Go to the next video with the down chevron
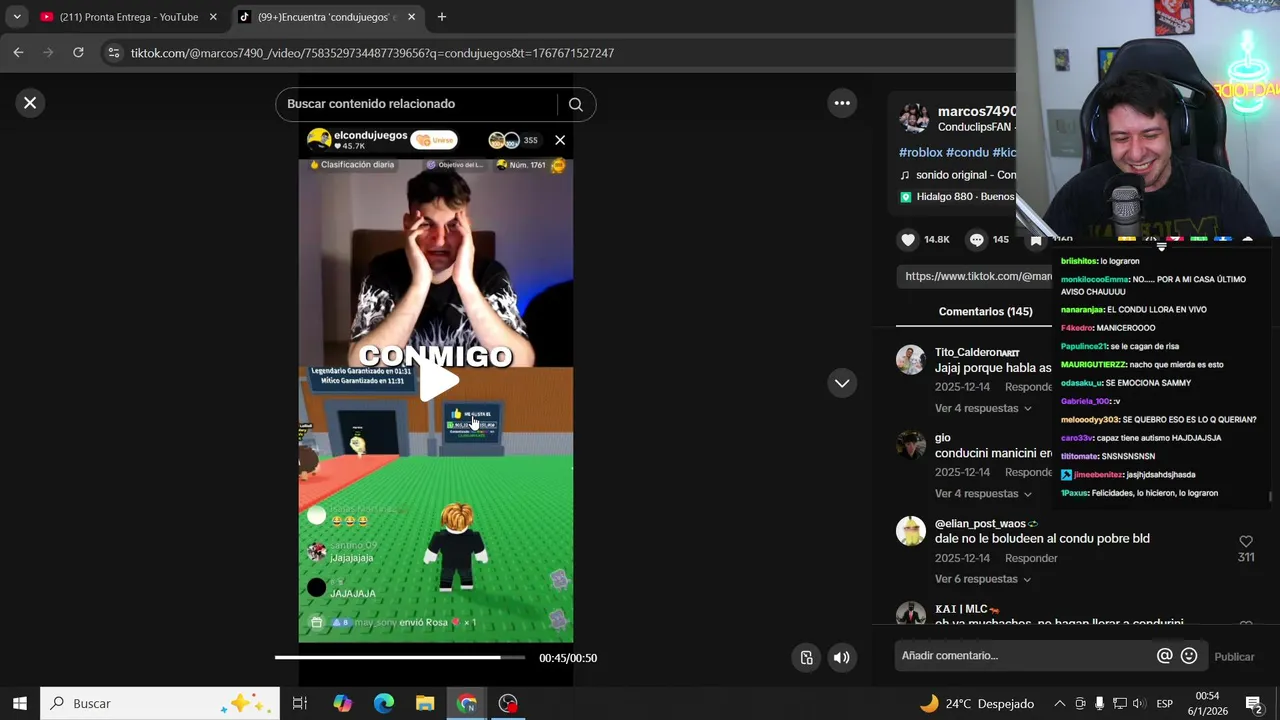Image resolution: width=1280 pixels, height=720 pixels. click(842, 383)
